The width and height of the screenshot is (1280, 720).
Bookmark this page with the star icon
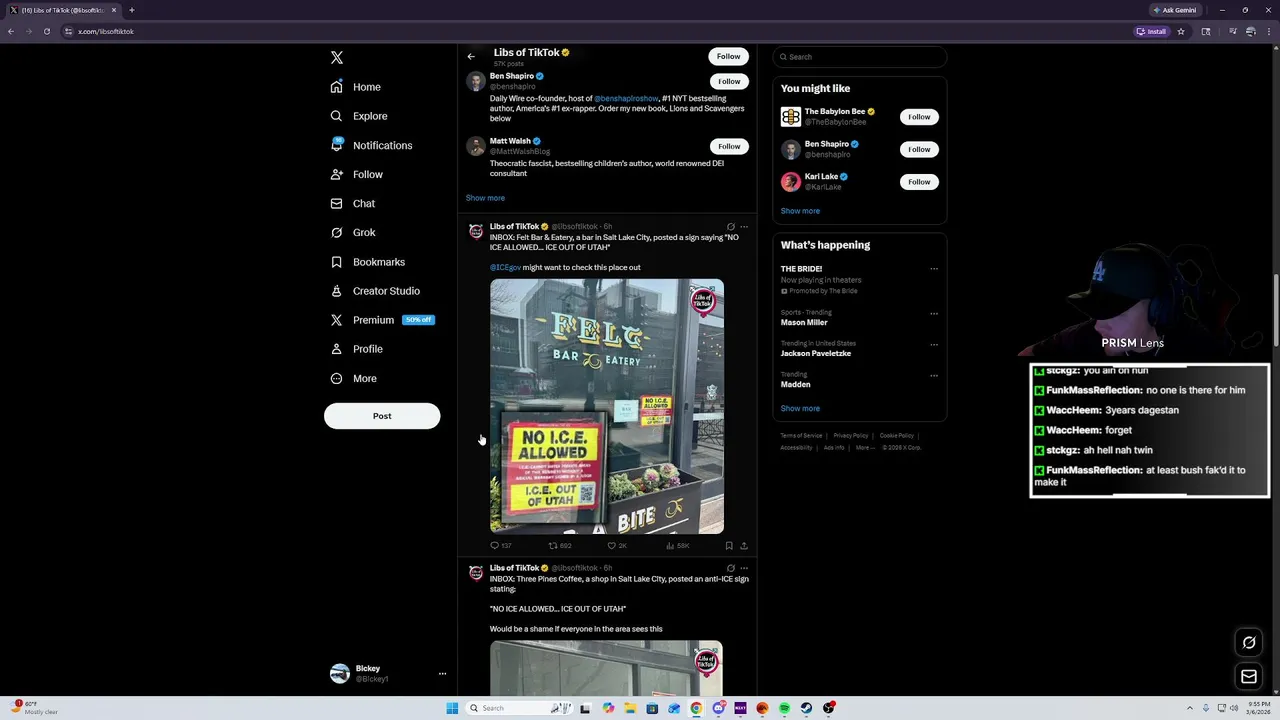click(x=1181, y=31)
